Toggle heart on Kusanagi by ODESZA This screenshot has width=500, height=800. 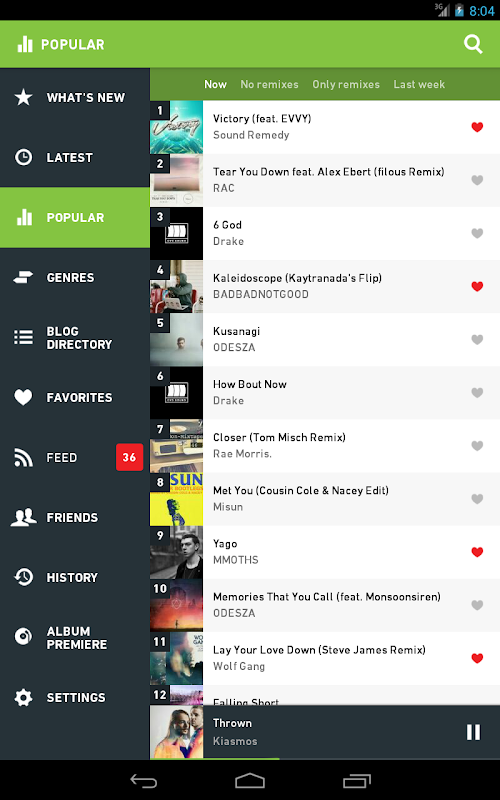click(x=477, y=339)
